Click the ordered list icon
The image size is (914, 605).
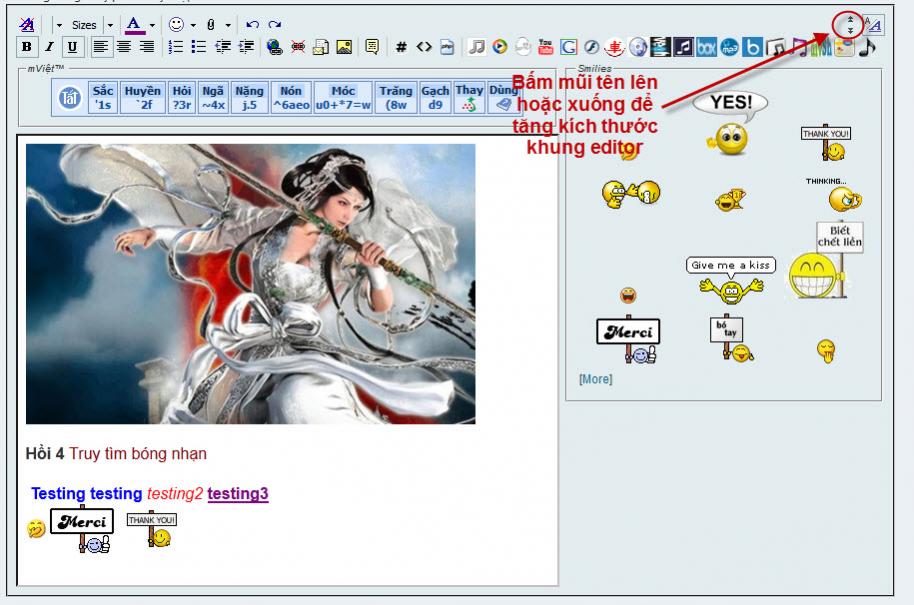175,46
